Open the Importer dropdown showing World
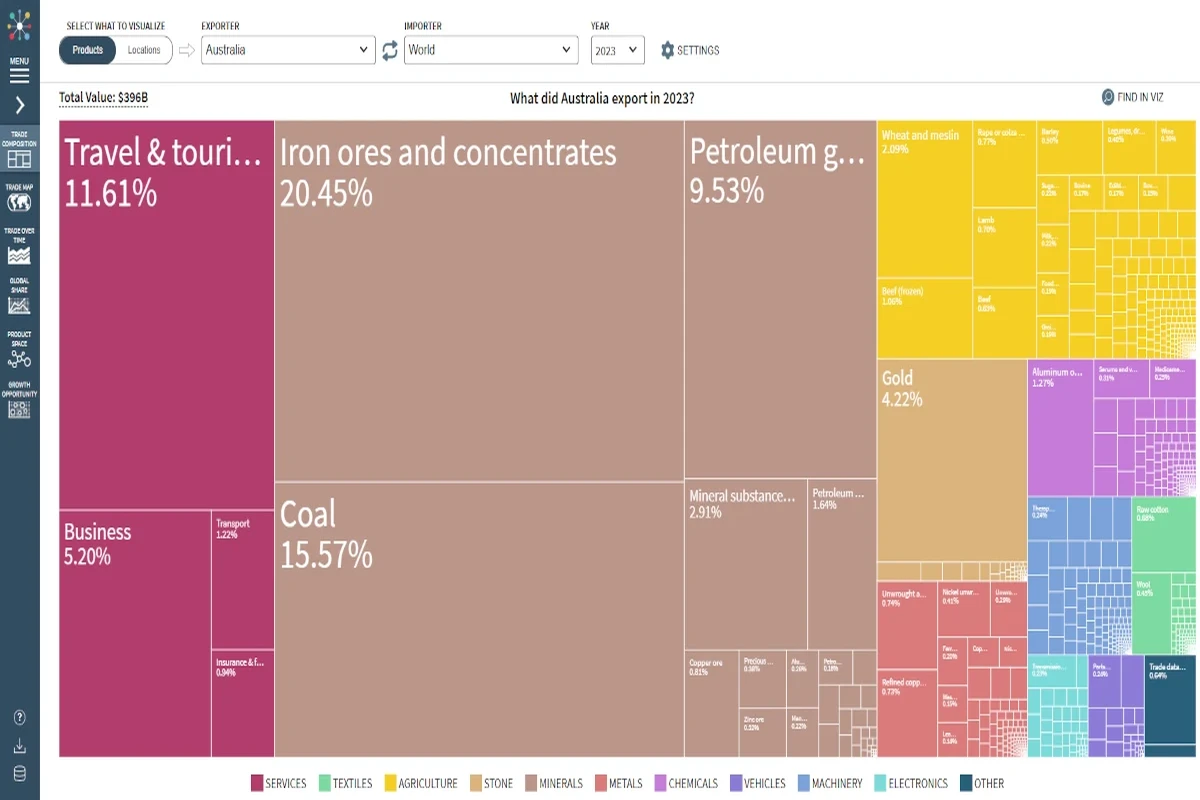Image resolution: width=1200 pixels, height=800 pixels. [490, 49]
